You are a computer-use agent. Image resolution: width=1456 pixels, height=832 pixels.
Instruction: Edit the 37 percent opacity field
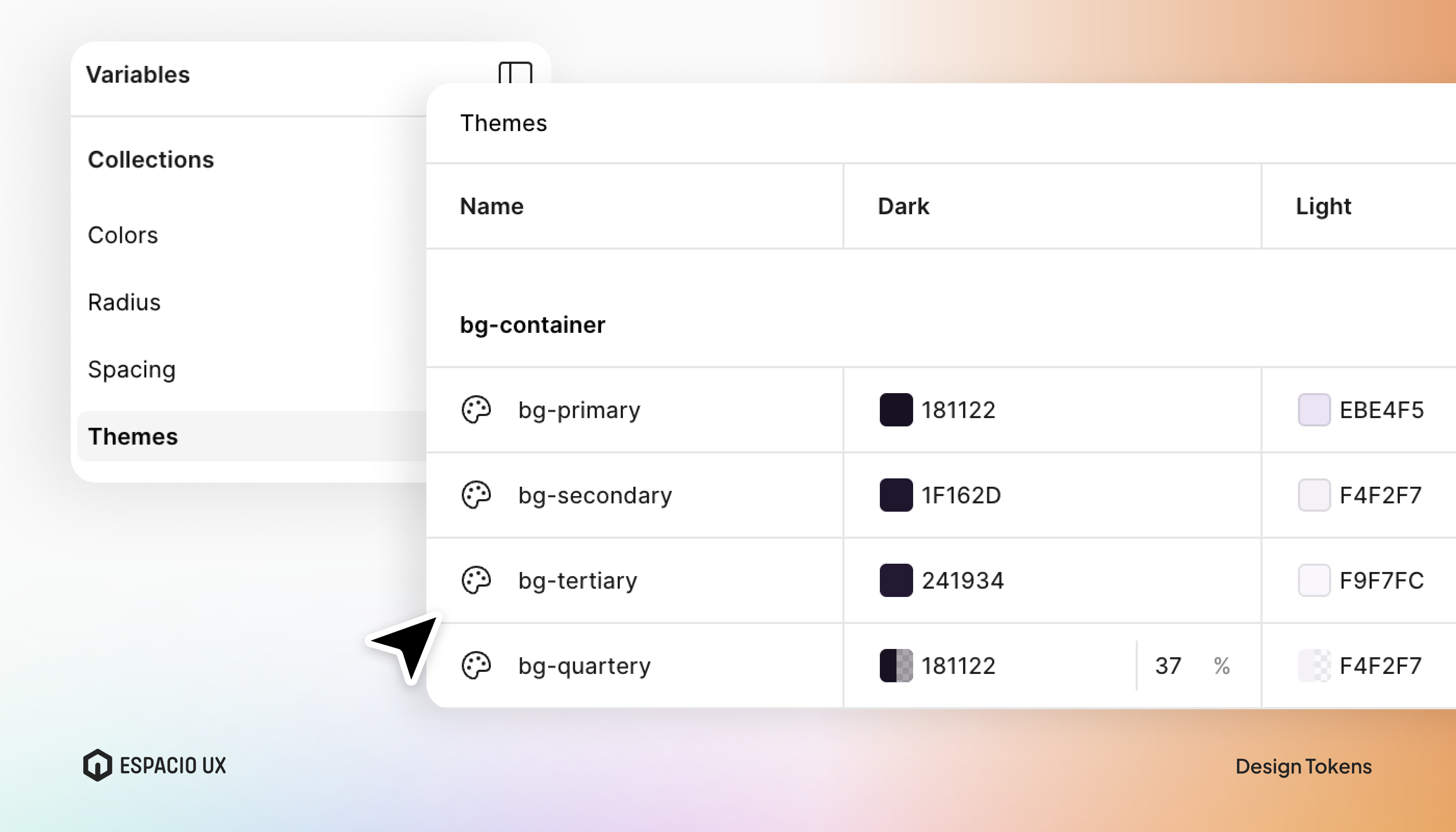1168,665
